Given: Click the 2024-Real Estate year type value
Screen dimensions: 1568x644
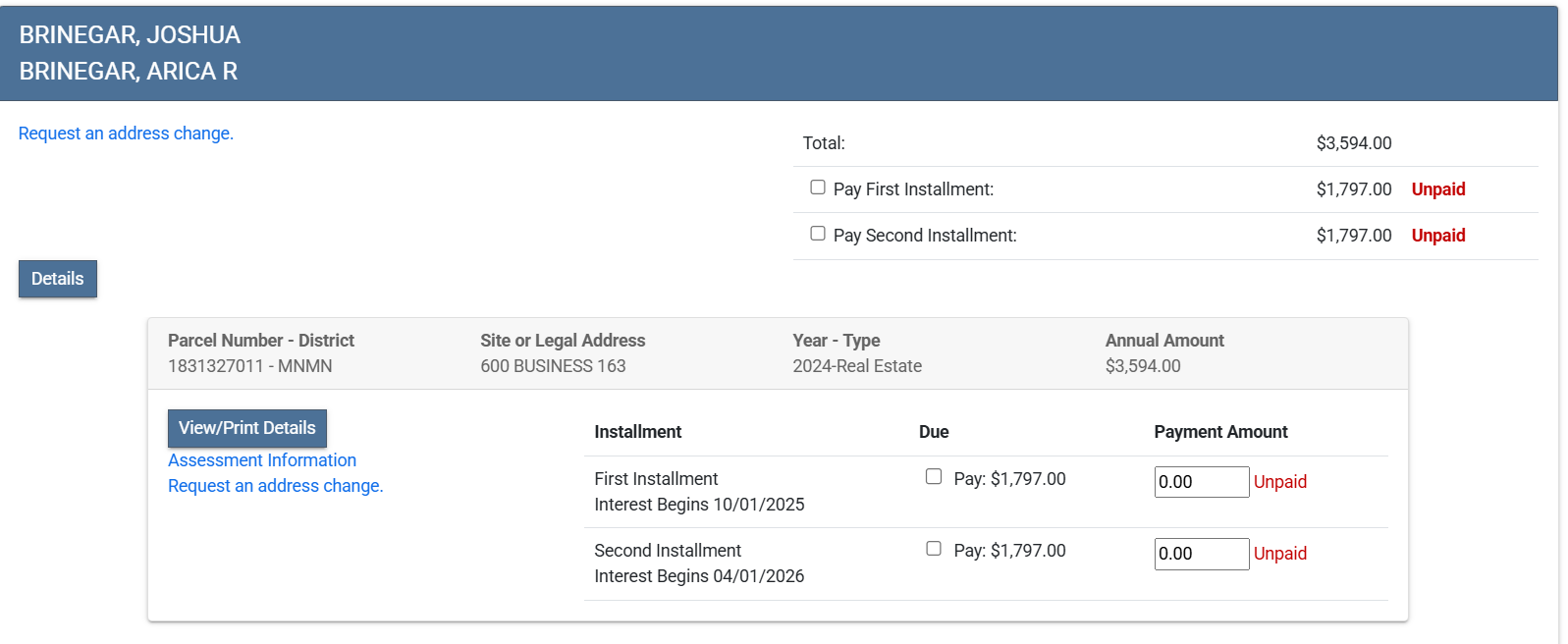Looking at the screenshot, I should point(857,366).
